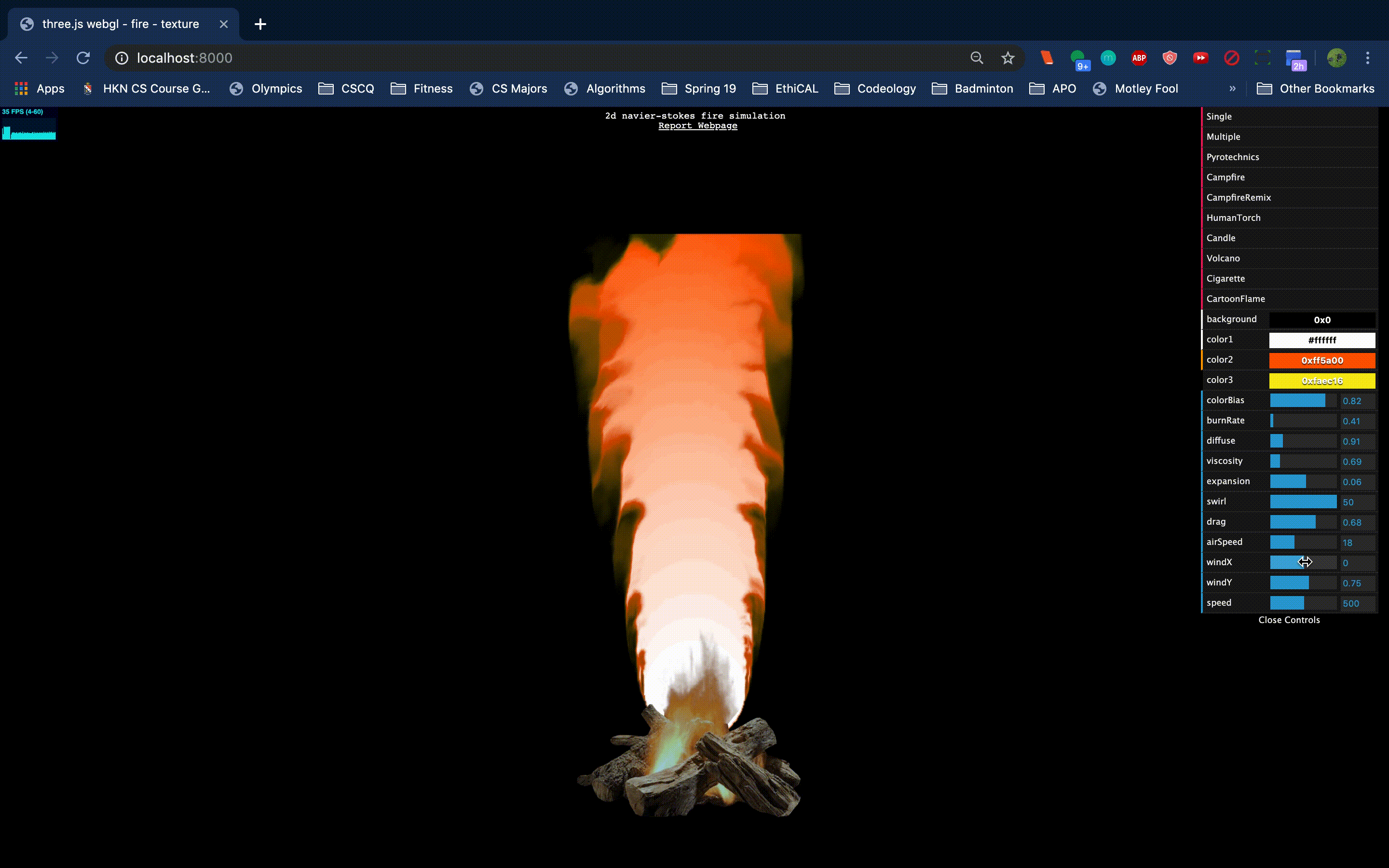Click the site info icon before localhost

[x=122, y=58]
